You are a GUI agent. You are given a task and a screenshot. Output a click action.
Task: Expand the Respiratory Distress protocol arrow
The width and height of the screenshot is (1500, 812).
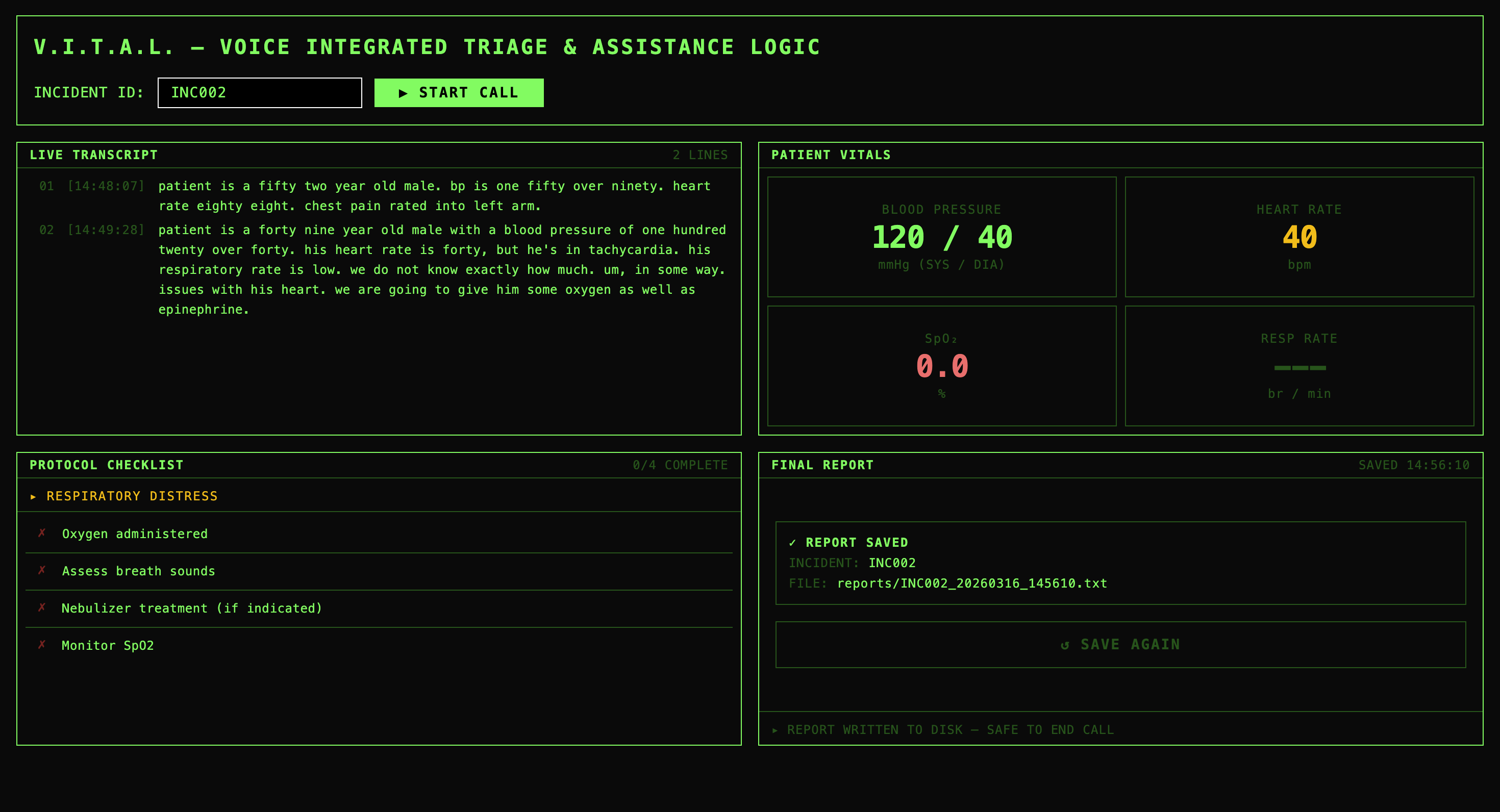coord(33,496)
